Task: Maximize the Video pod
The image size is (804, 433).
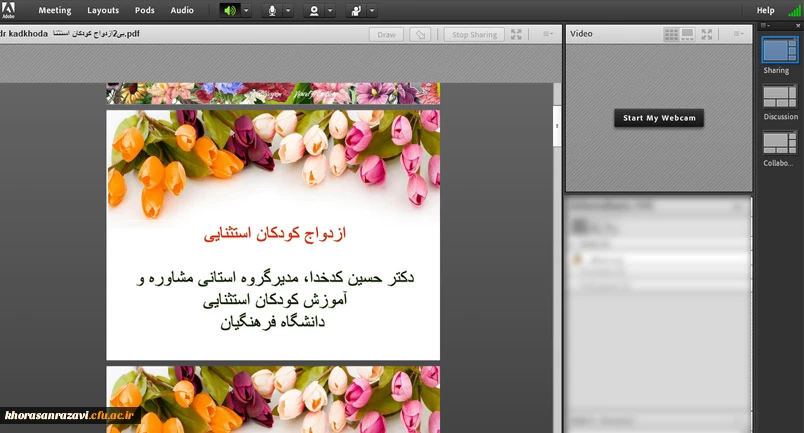Action: point(708,34)
